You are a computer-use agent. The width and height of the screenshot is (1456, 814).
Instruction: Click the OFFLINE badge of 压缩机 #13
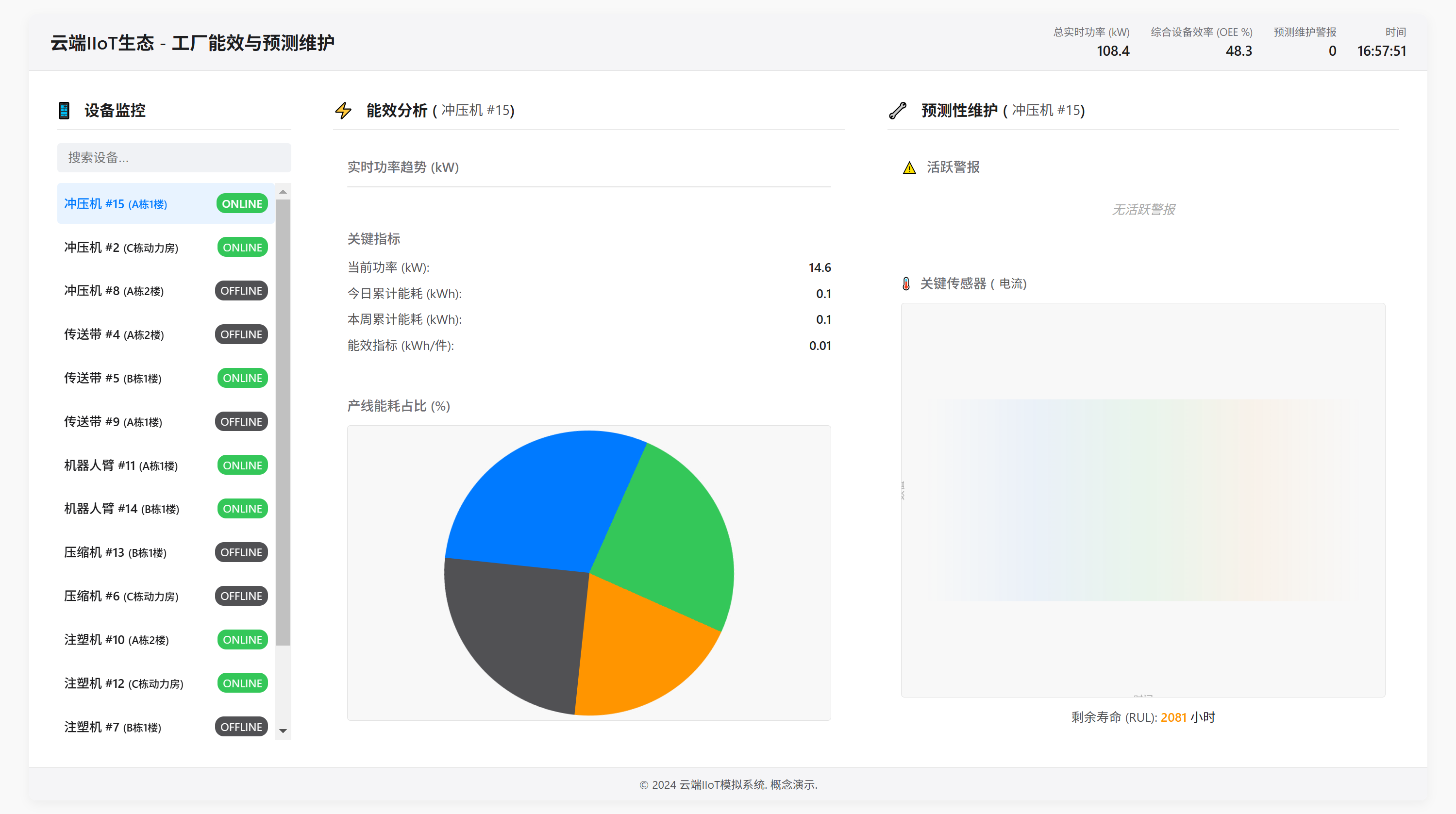click(241, 552)
